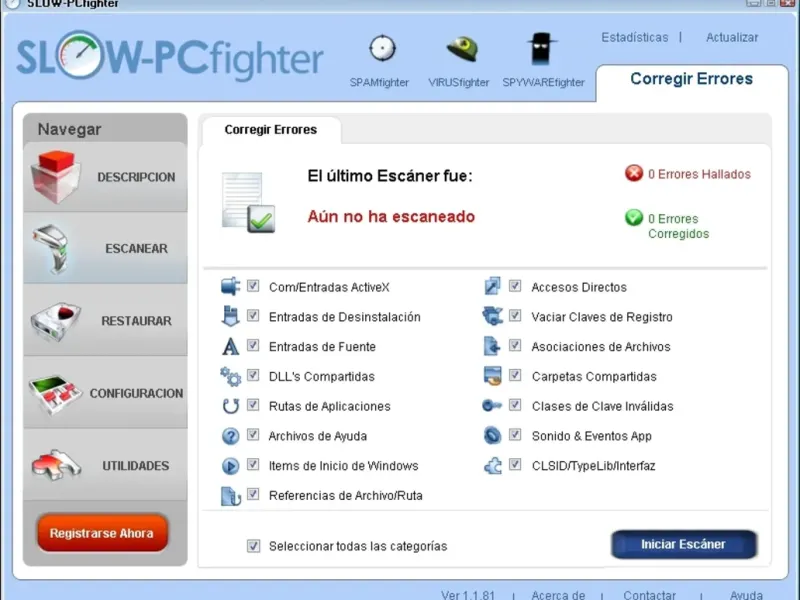
Task: Click the SLOW-PCfighter logo
Action: 170,55
